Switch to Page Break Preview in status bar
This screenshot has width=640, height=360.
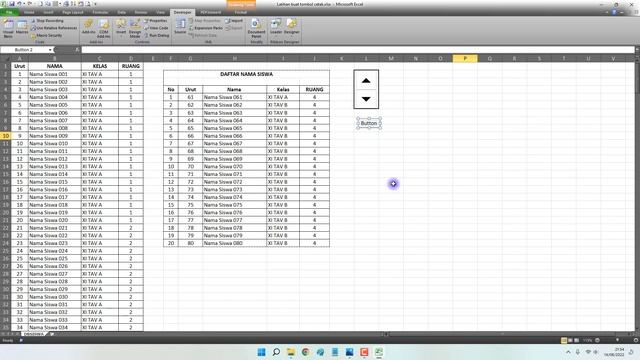click(x=576, y=340)
